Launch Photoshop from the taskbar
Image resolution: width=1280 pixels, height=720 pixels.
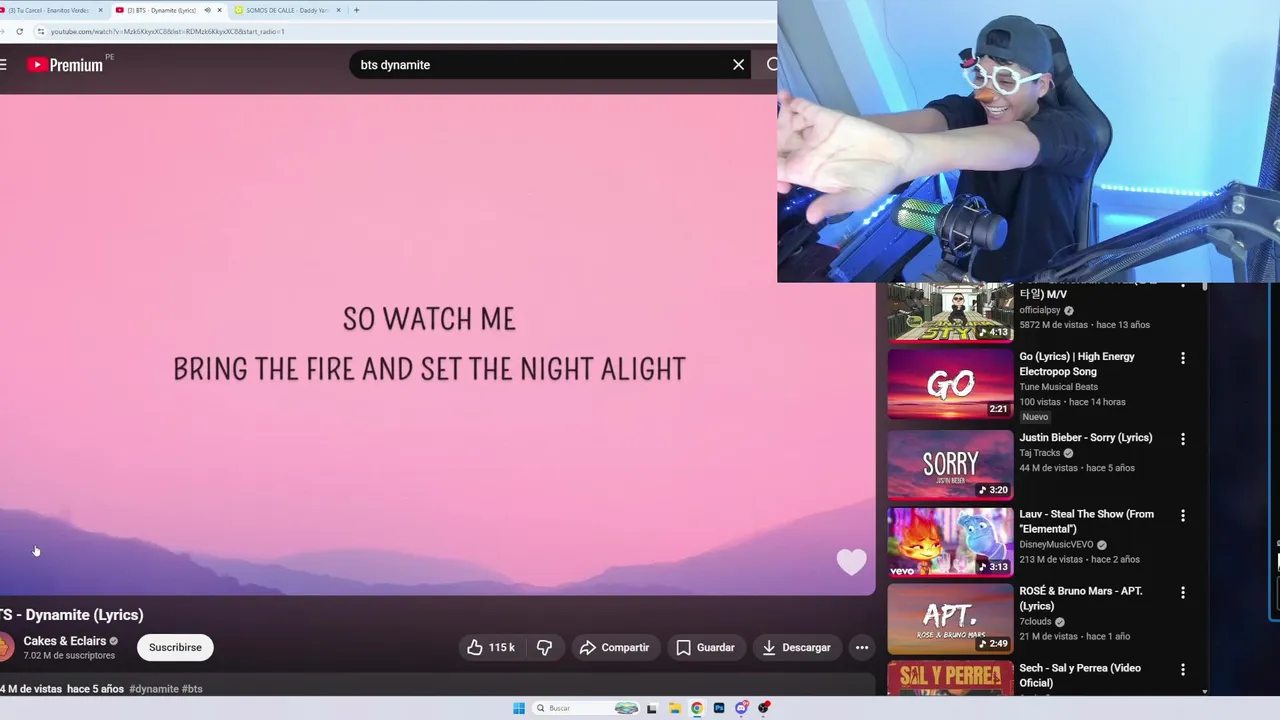pyautogui.click(x=719, y=708)
